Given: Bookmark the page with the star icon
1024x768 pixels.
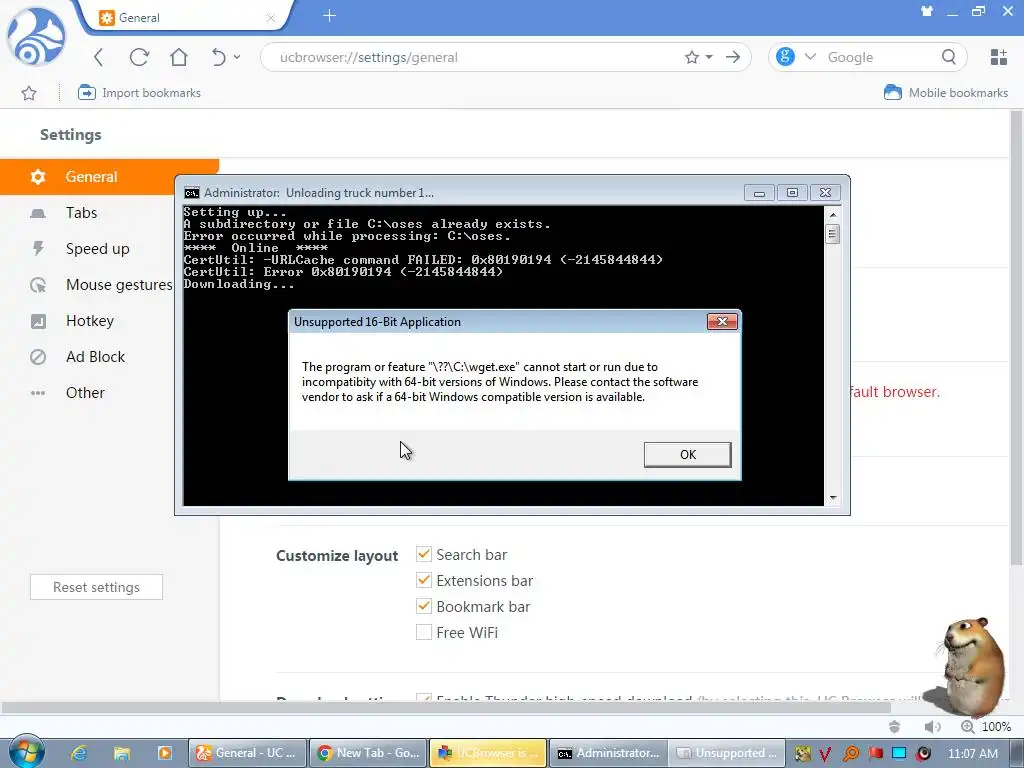Looking at the screenshot, I should pyautogui.click(x=692, y=57).
